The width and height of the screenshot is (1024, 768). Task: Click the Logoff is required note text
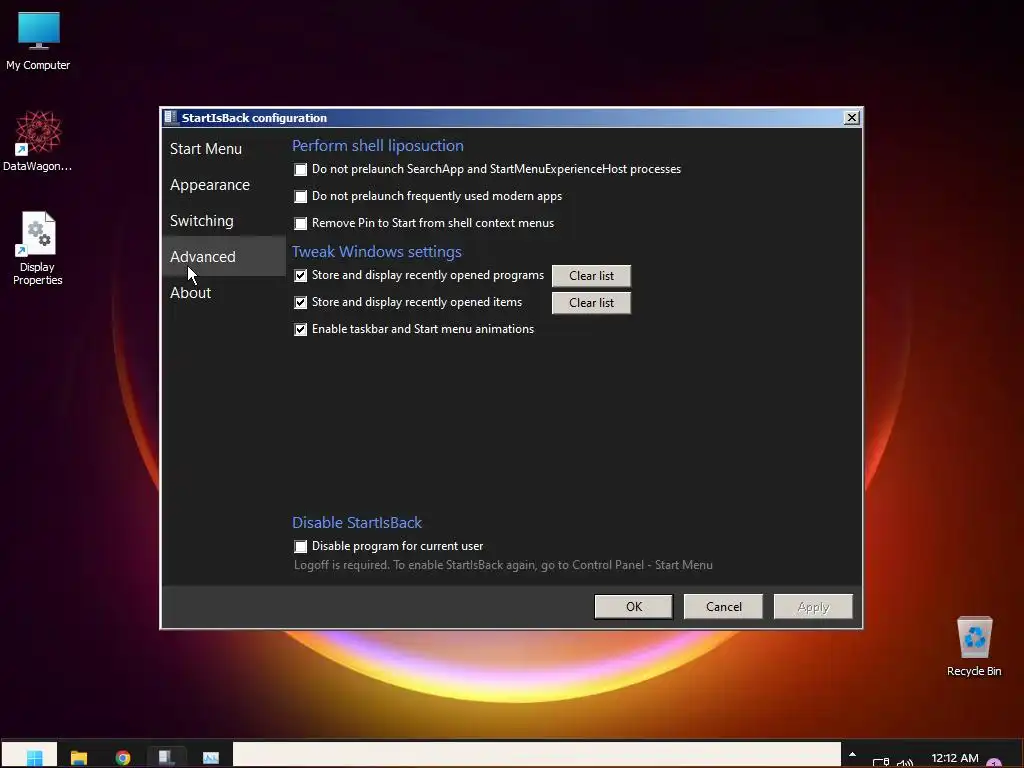[503, 565]
